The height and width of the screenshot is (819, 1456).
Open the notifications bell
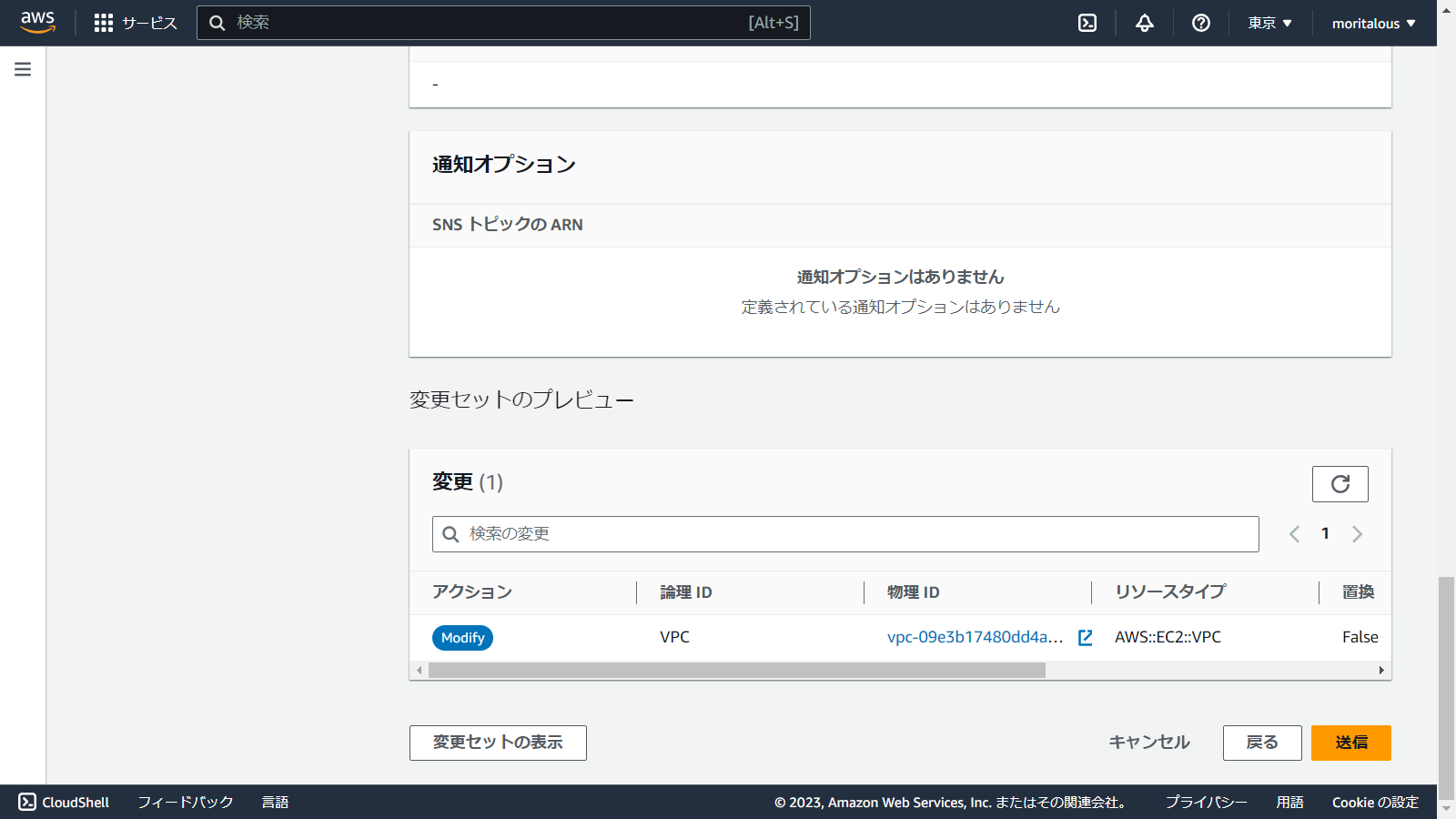click(1144, 23)
